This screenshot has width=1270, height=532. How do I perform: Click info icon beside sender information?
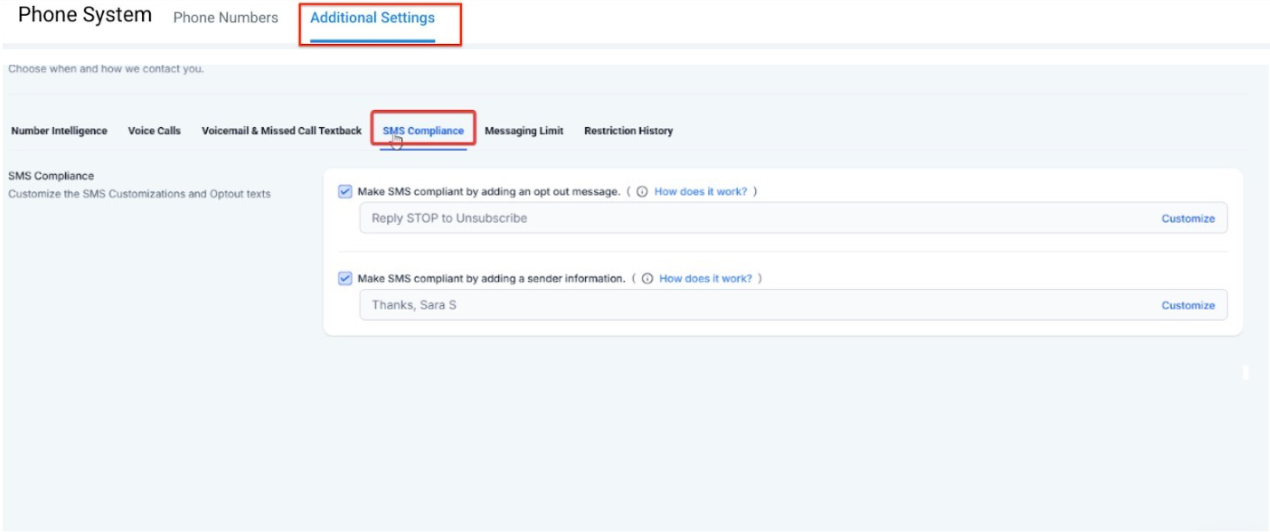click(x=647, y=279)
